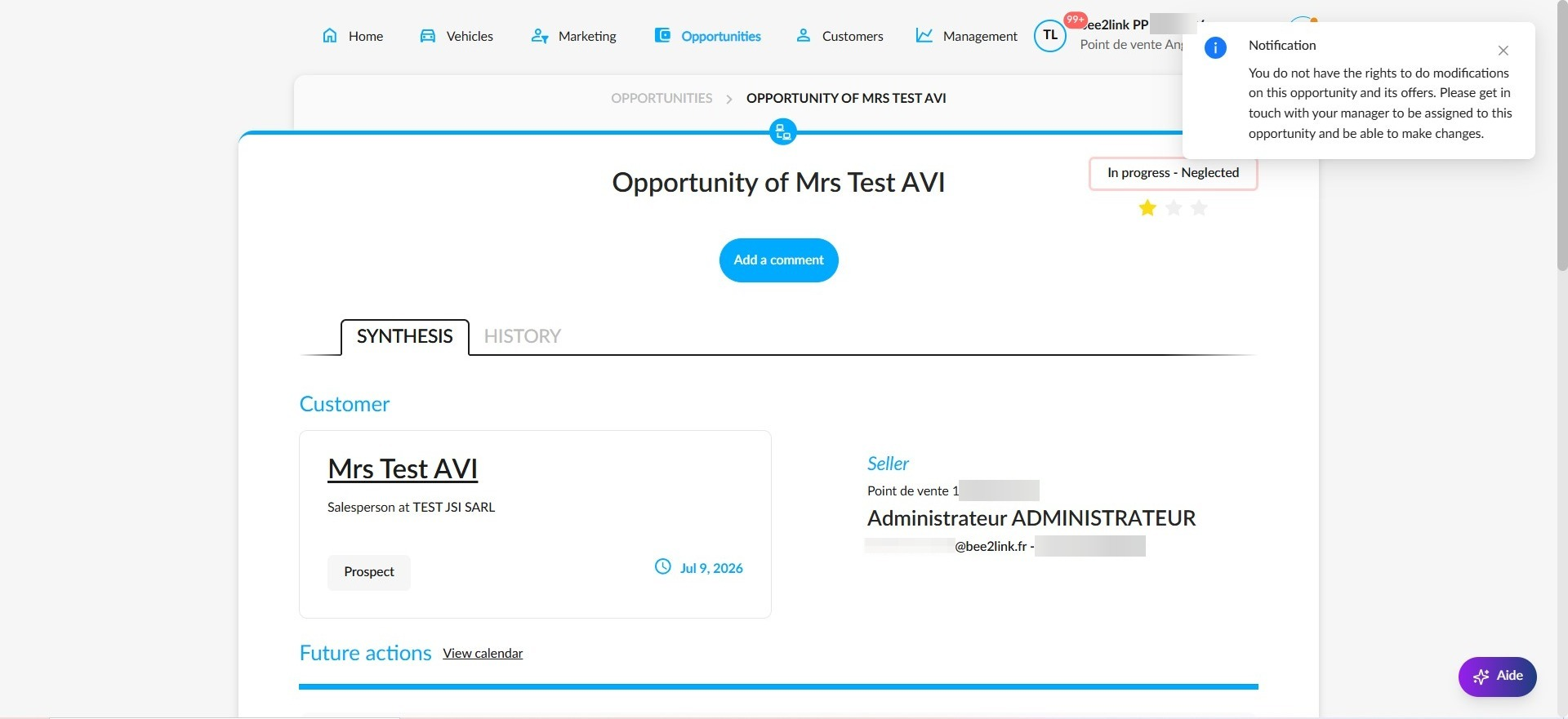Click the Future actions heading
1568x719 pixels.
click(x=365, y=653)
